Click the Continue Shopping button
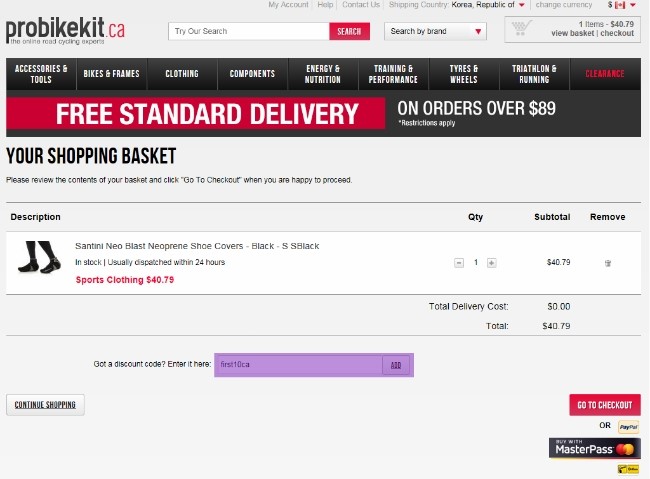The image size is (650, 479). (x=46, y=405)
